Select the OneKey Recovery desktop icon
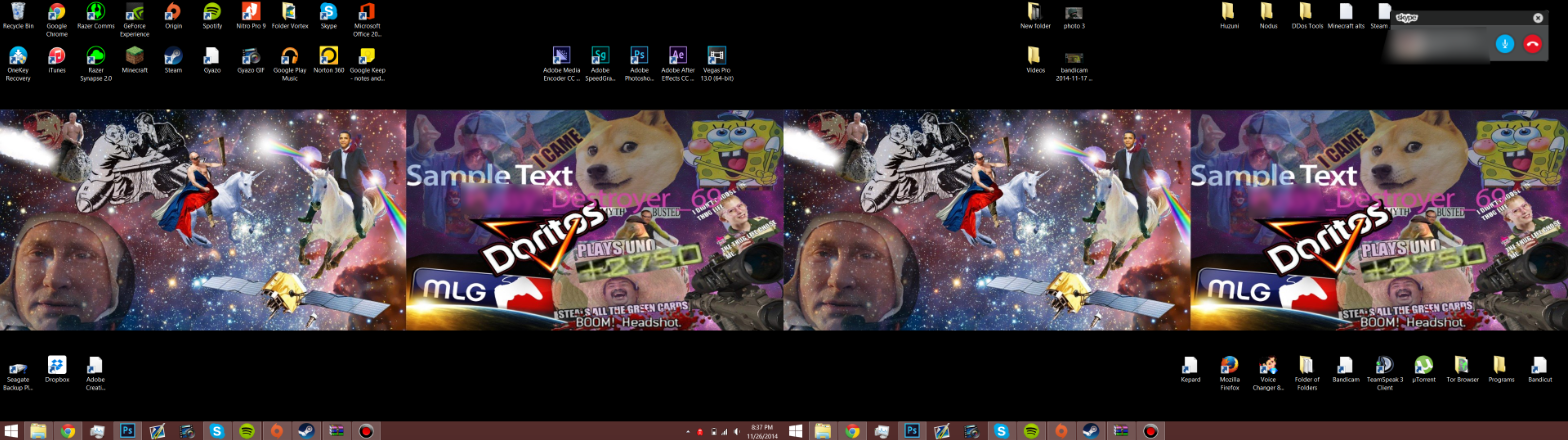 tap(18, 63)
